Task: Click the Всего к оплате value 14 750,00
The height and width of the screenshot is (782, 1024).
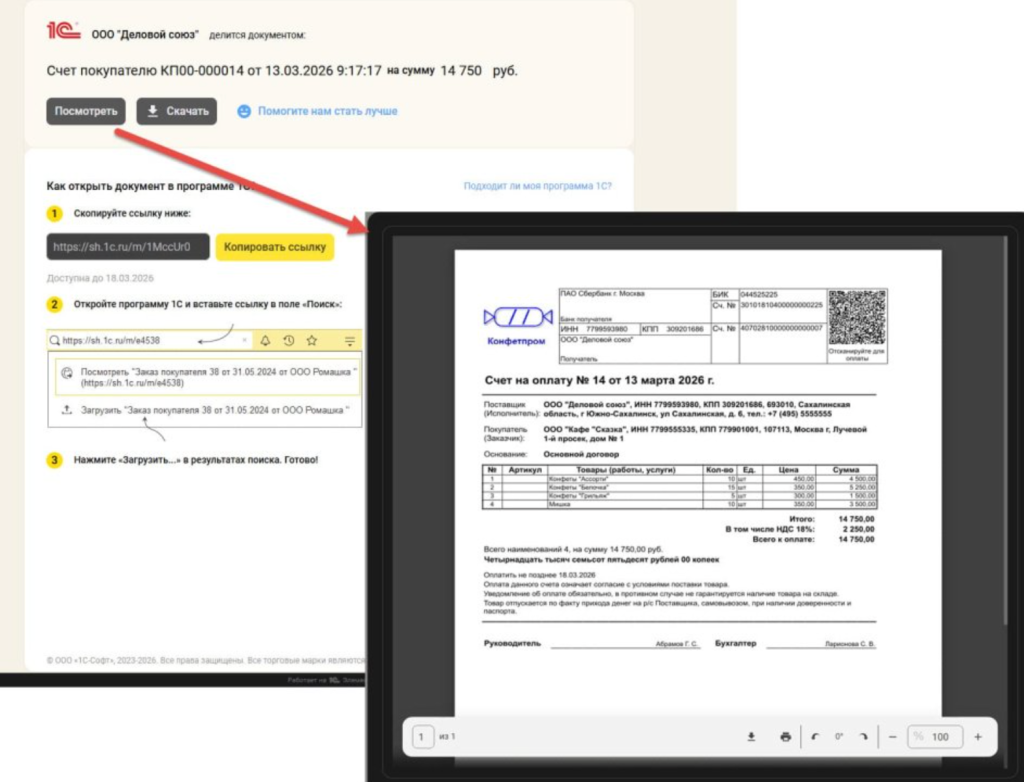Action: [856, 540]
